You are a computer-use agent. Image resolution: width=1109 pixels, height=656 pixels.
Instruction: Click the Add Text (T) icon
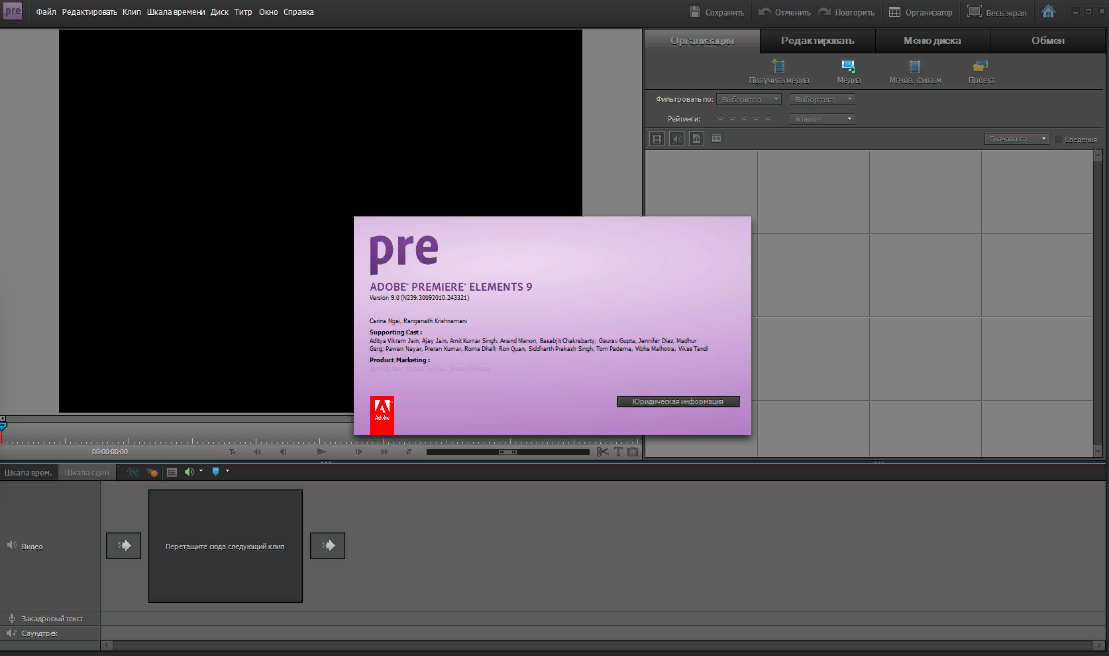coord(618,452)
